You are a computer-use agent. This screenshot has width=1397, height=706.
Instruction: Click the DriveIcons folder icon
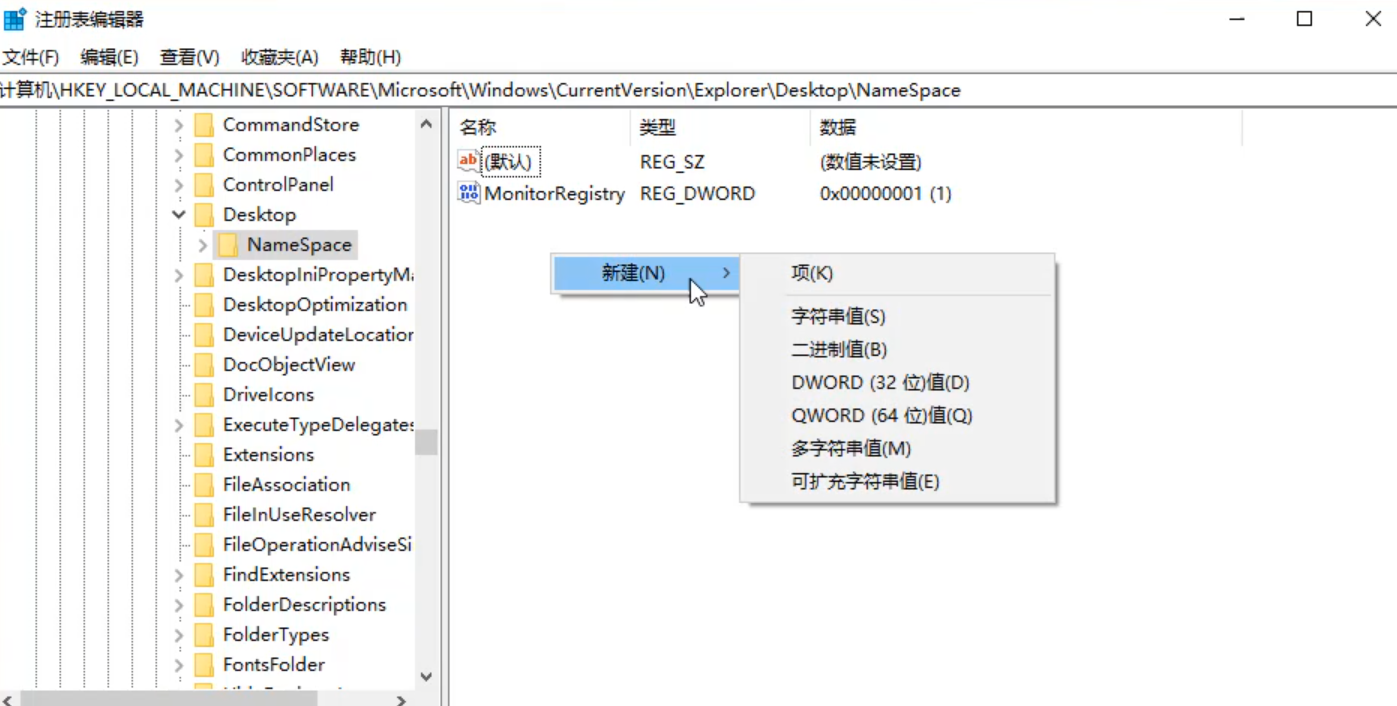tap(205, 395)
